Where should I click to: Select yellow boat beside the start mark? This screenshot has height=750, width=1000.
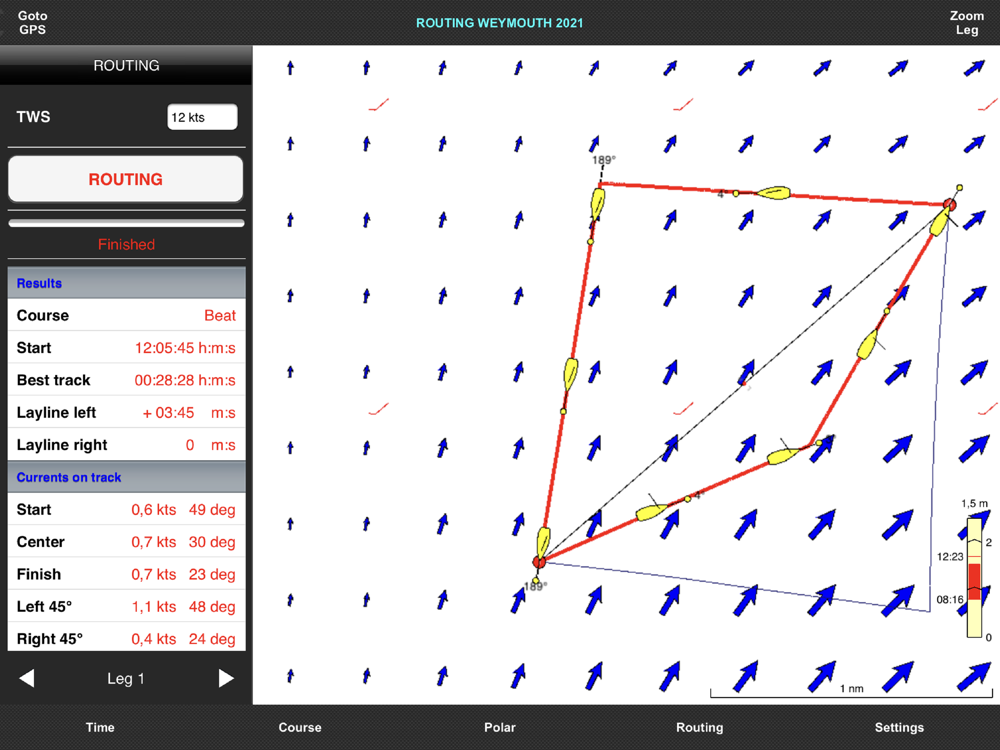tap(543, 542)
